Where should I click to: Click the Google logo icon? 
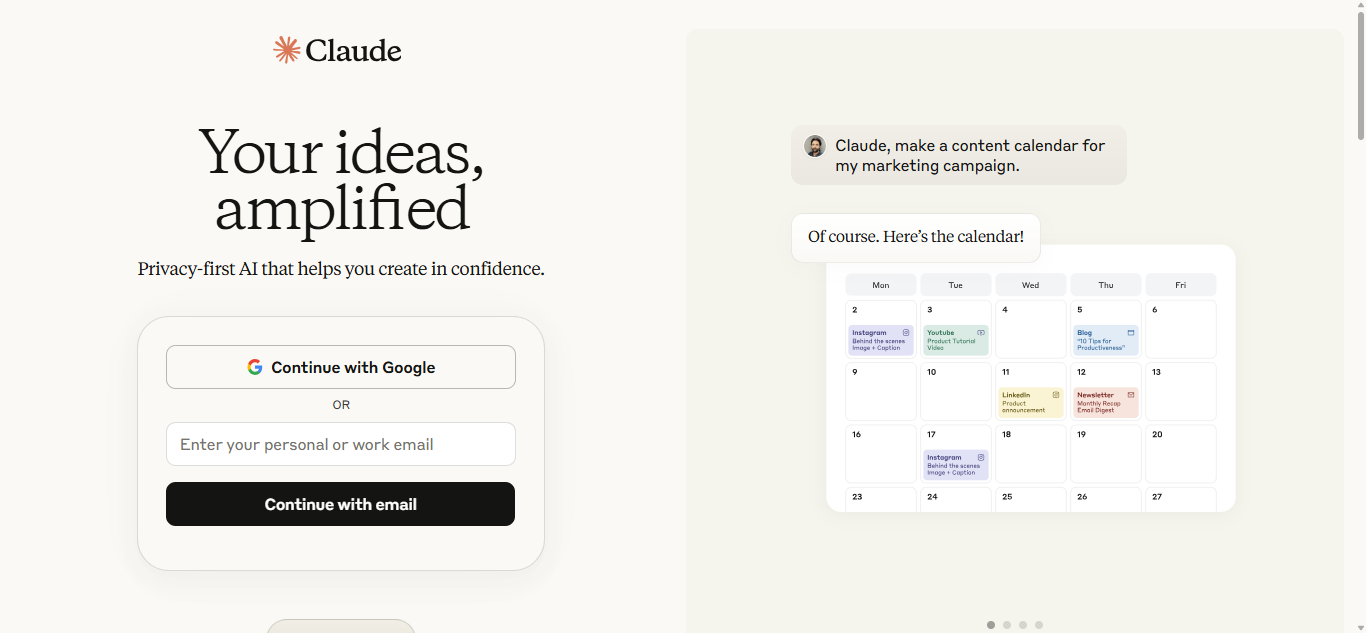click(255, 367)
